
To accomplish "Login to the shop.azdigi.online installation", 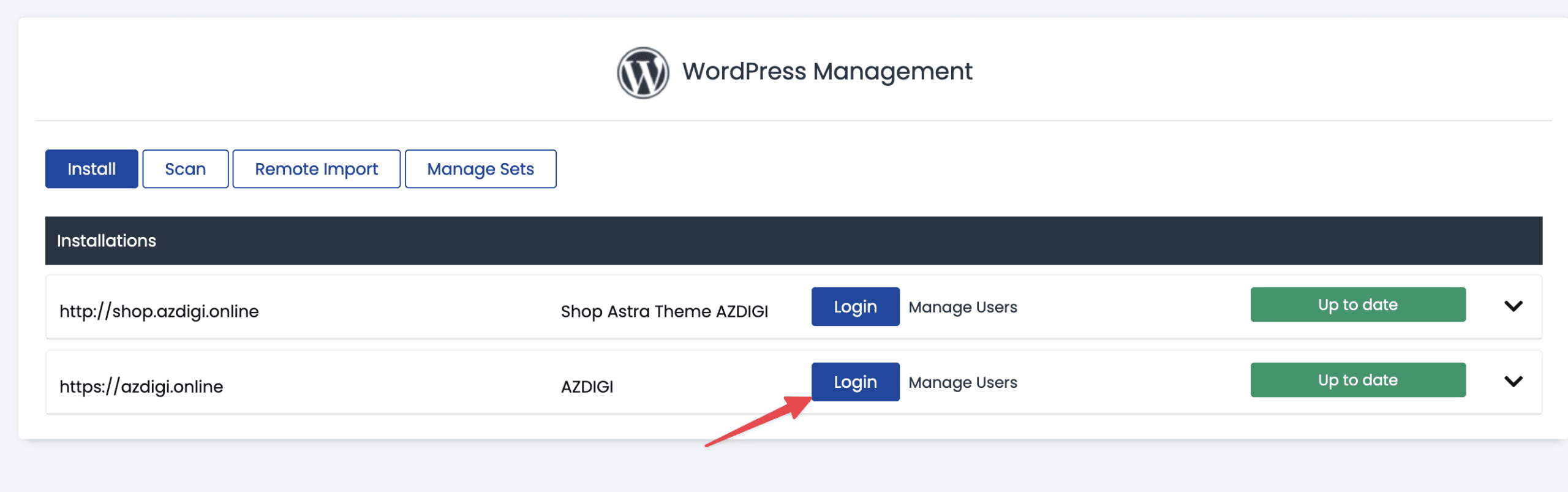I will pyautogui.click(x=855, y=306).
